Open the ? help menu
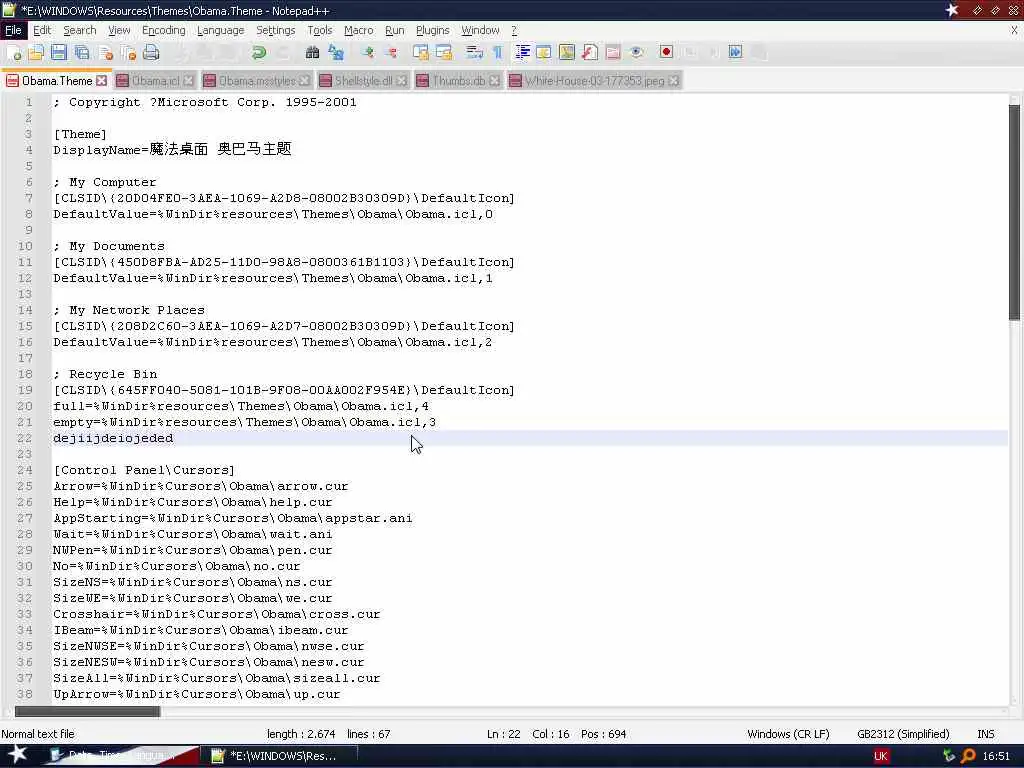Image resolution: width=1024 pixels, height=768 pixels. coord(514,31)
